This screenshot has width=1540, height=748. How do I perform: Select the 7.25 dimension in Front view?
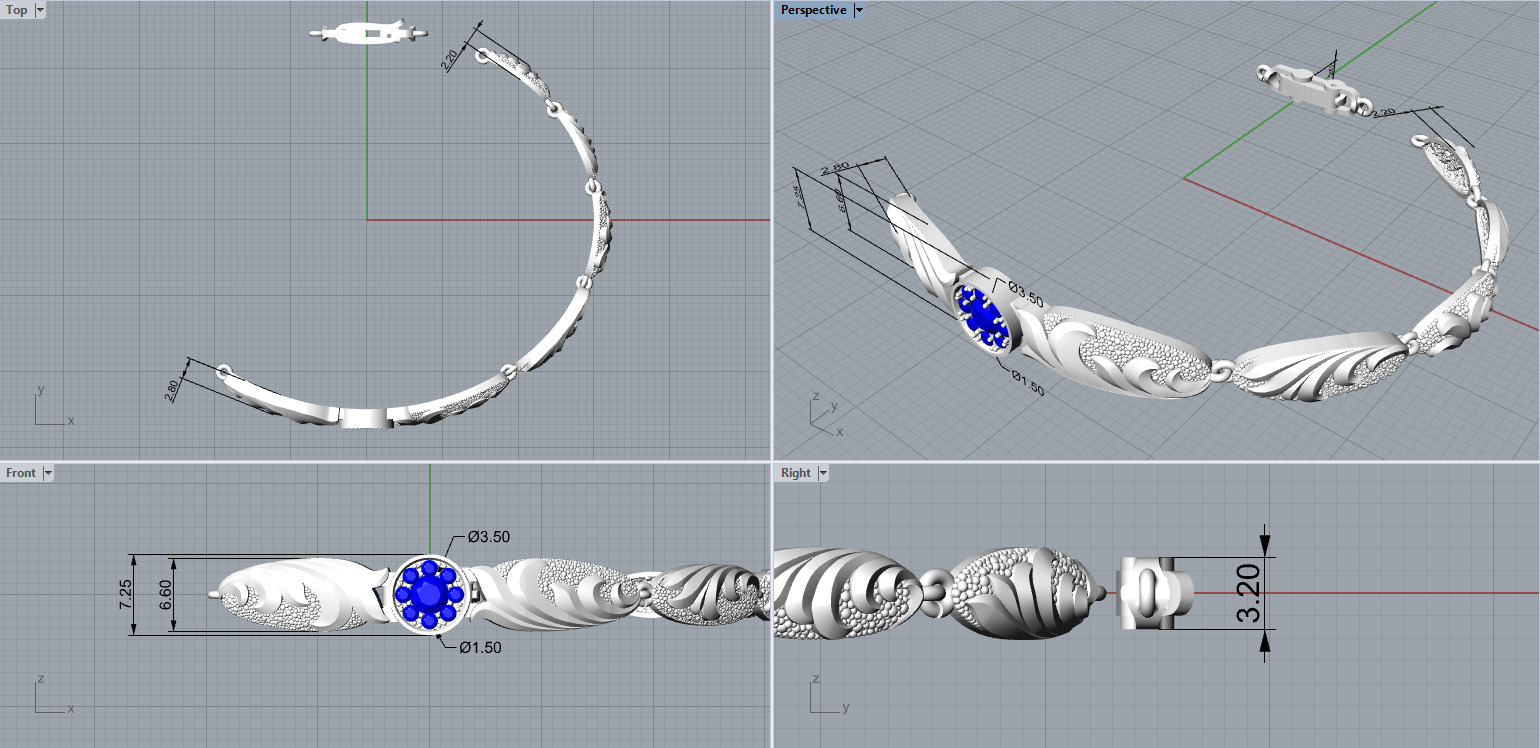125,593
